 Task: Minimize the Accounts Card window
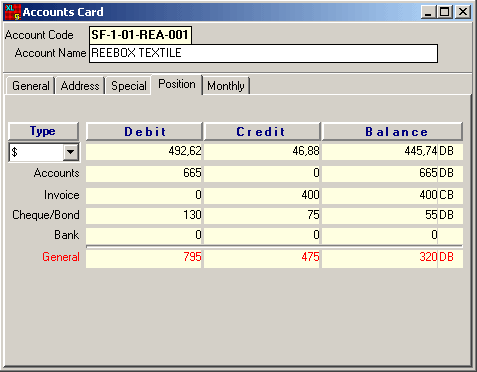428,12
